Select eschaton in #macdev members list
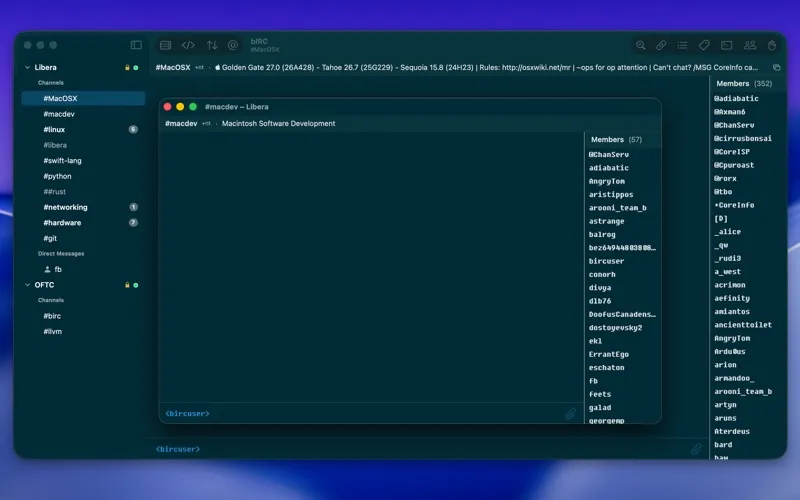 [x=606, y=367]
